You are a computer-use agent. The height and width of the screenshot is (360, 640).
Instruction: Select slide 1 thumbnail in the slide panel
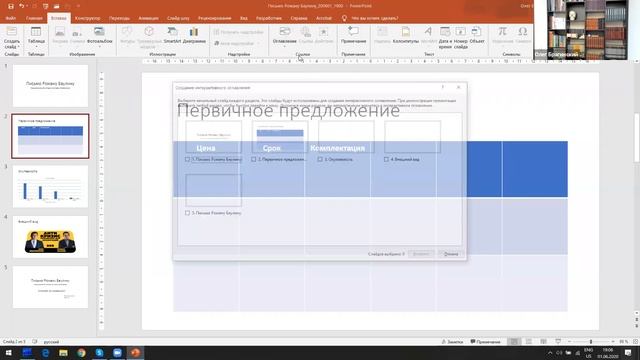[x=50, y=86]
